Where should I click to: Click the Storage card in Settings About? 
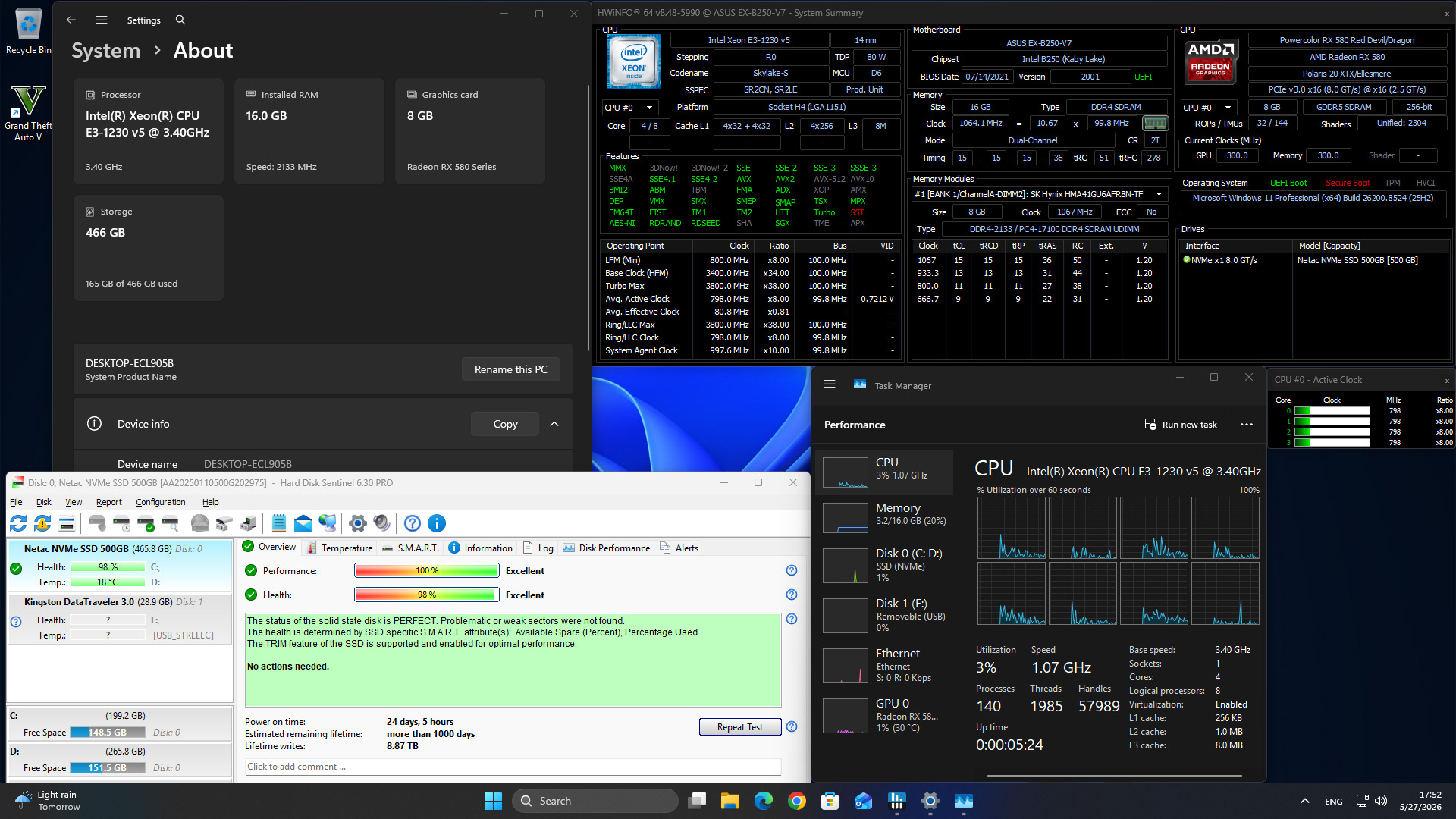click(149, 248)
